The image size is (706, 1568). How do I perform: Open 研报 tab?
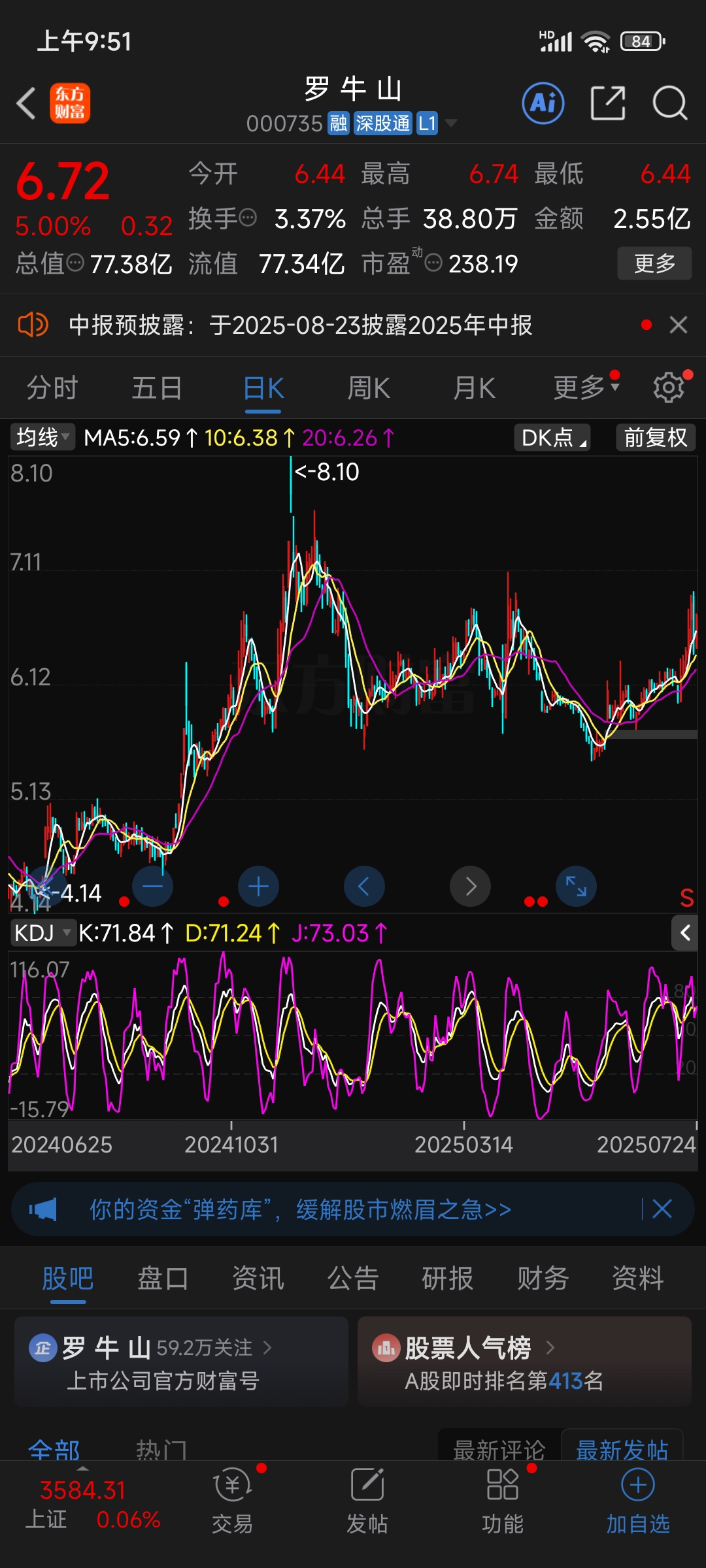[x=448, y=1278]
